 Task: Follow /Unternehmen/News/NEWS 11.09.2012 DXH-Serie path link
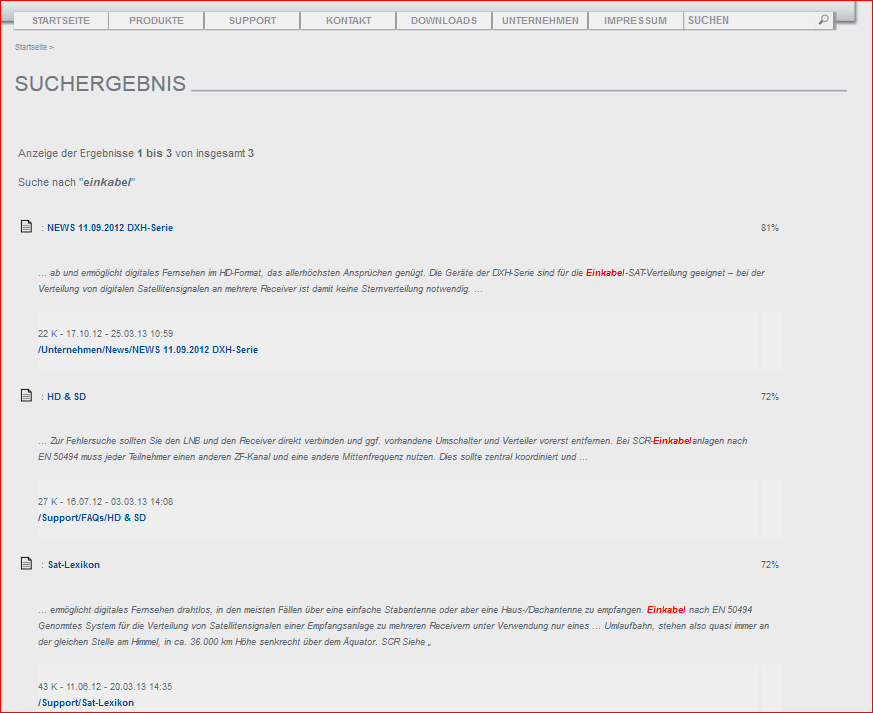coord(148,350)
